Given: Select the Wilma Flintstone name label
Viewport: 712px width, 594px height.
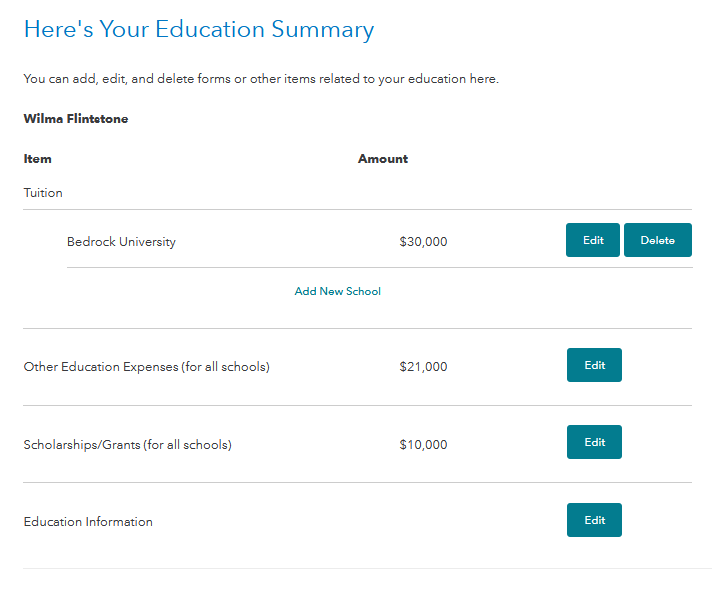Looking at the screenshot, I should tap(76, 119).
